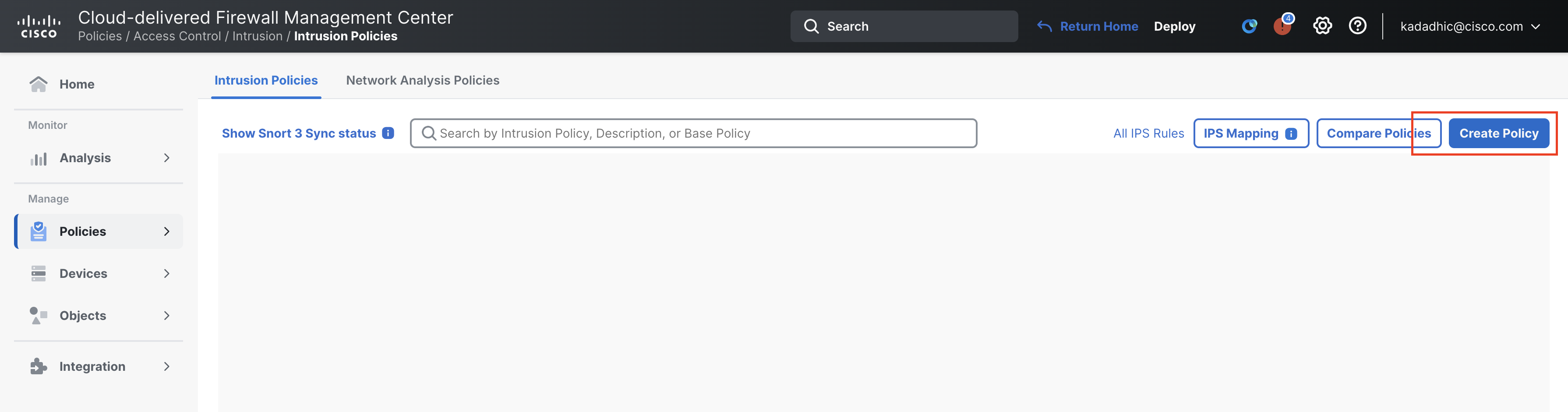Click Access Control in the breadcrumb
The width and height of the screenshot is (1568, 412).
[x=177, y=36]
